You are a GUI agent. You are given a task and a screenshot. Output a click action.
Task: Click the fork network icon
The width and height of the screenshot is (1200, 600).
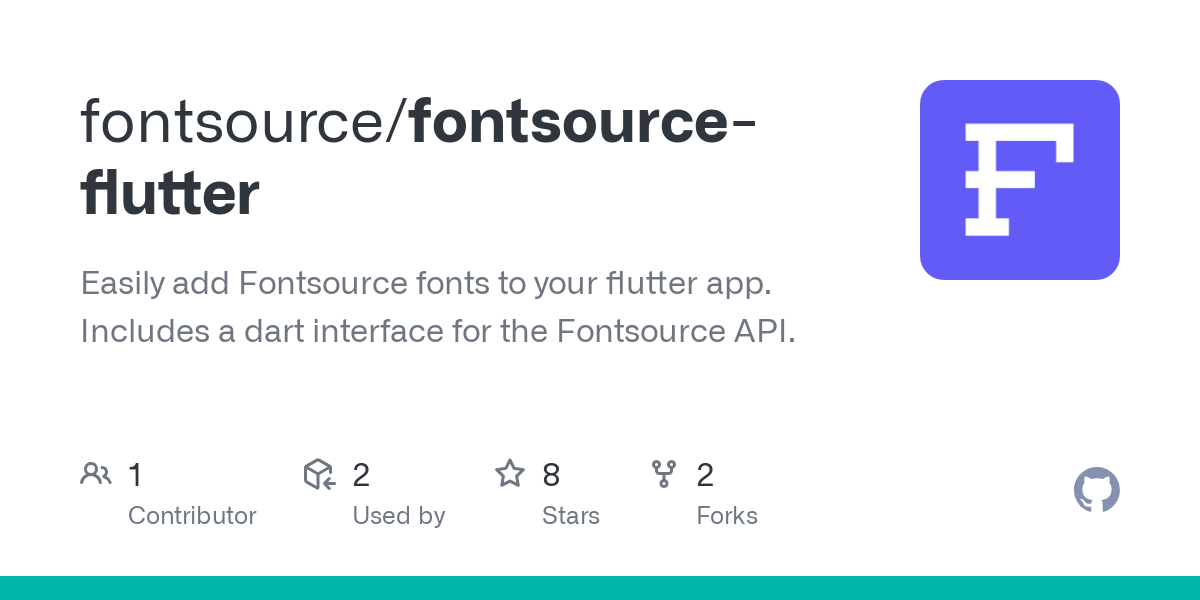point(664,474)
